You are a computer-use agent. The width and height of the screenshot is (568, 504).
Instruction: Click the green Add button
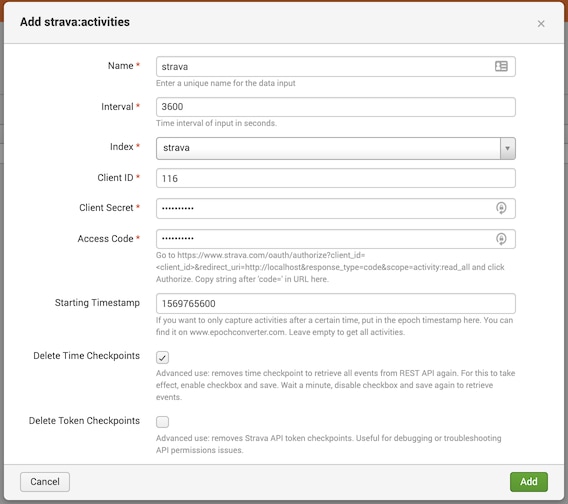coord(529,482)
